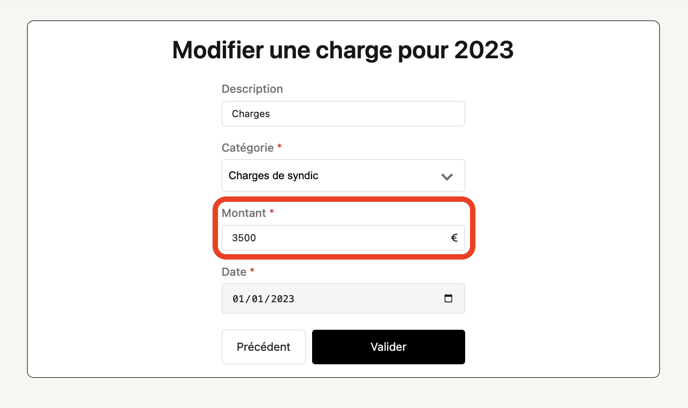Click empty area of the Date input
The width and height of the screenshot is (688, 408).
click(370, 299)
